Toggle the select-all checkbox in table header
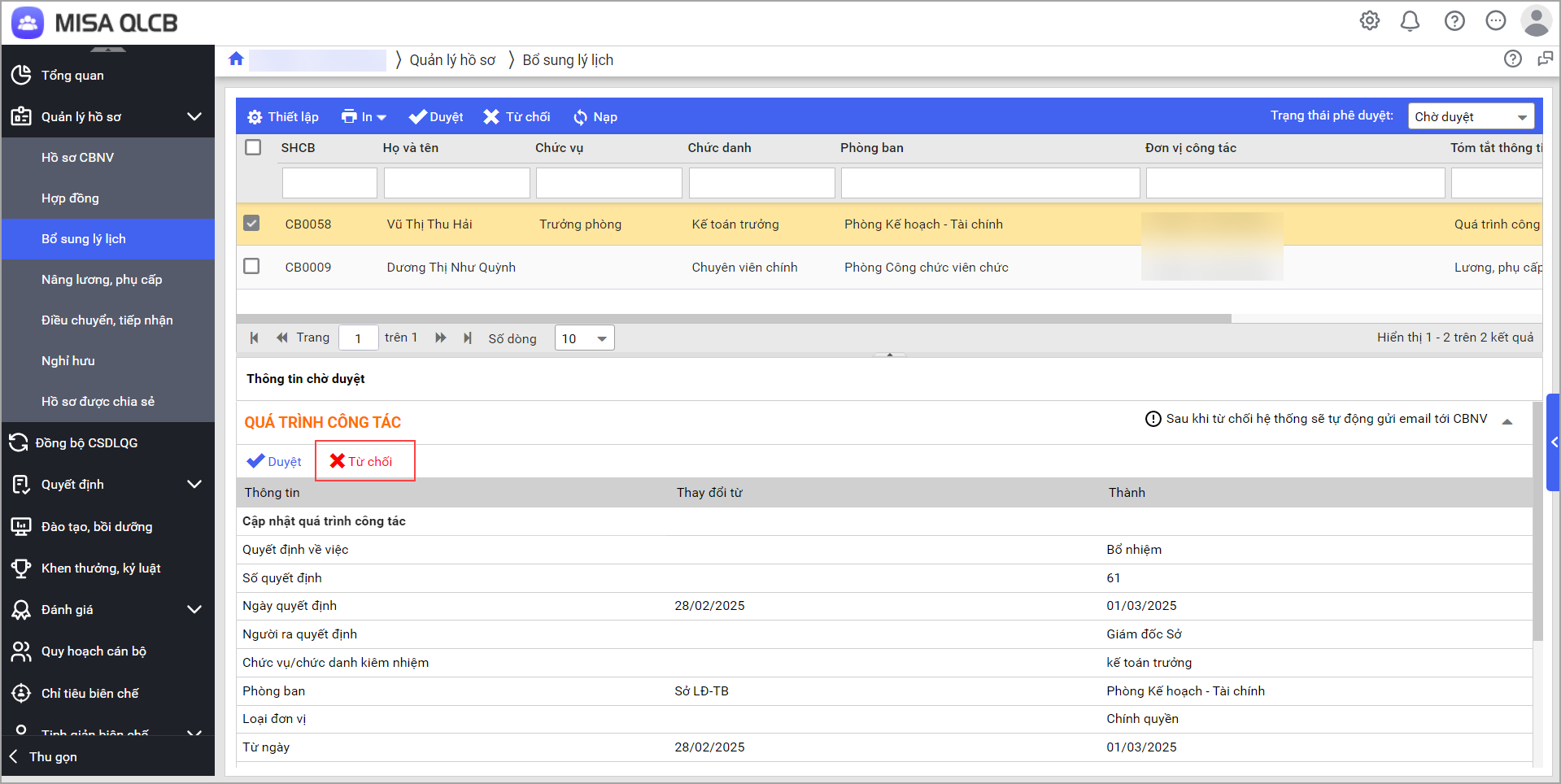This screenshot has height=784, width=1561. coord(253,147)
